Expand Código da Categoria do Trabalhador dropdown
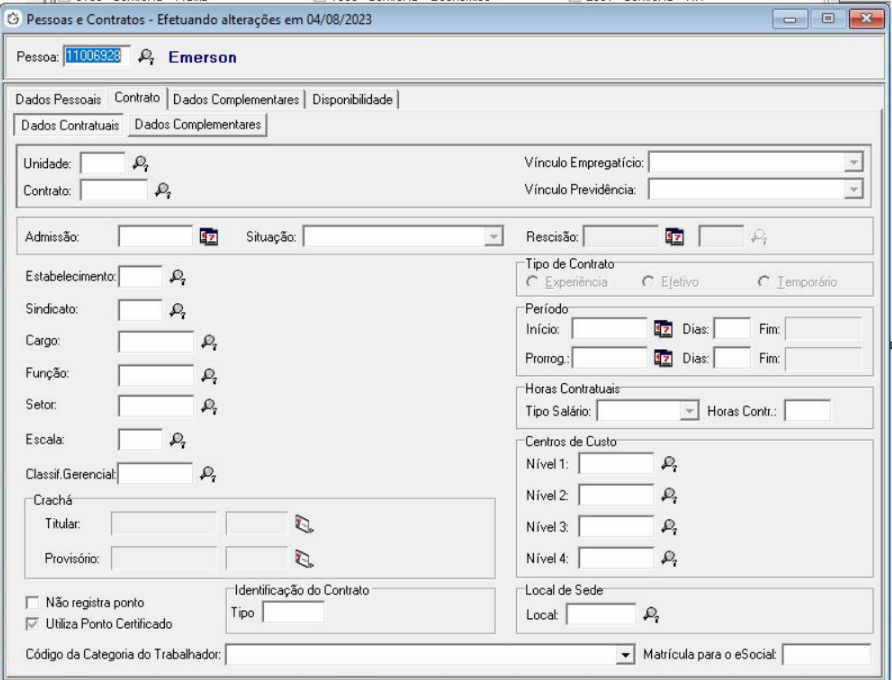Screen dimensions: 892x680 pyautogui.click(x=626, y=655)
